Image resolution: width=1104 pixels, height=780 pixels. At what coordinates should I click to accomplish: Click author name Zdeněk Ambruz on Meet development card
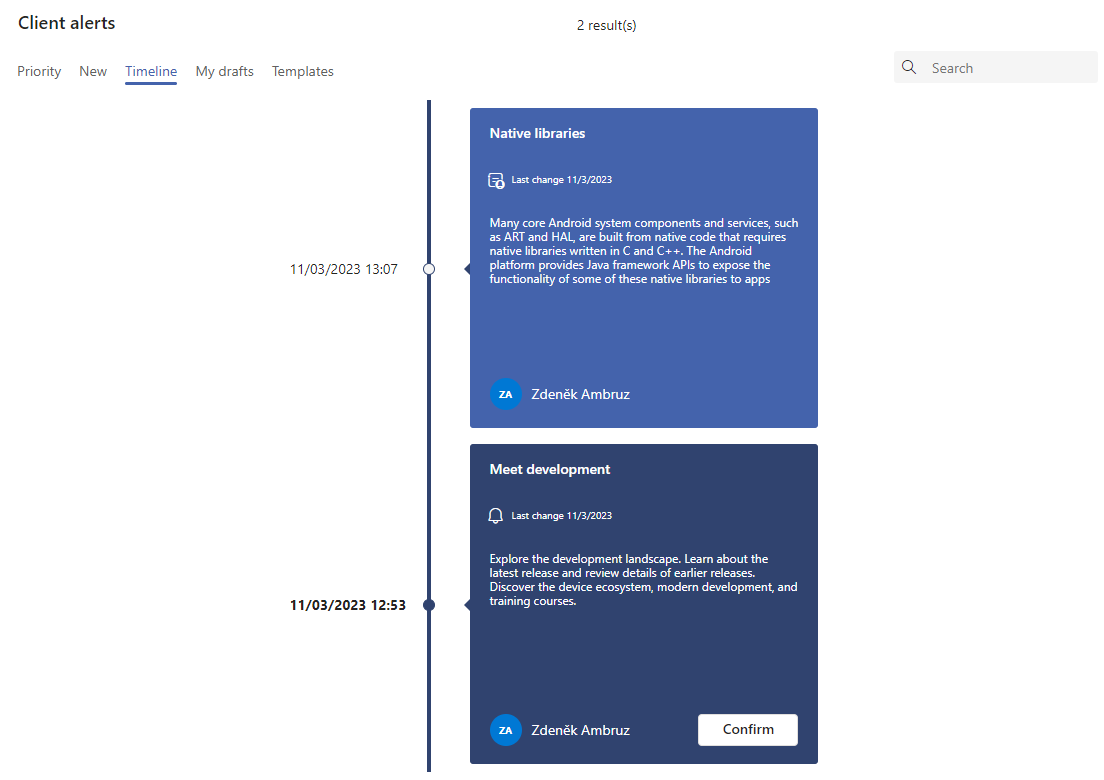point(580,730)
